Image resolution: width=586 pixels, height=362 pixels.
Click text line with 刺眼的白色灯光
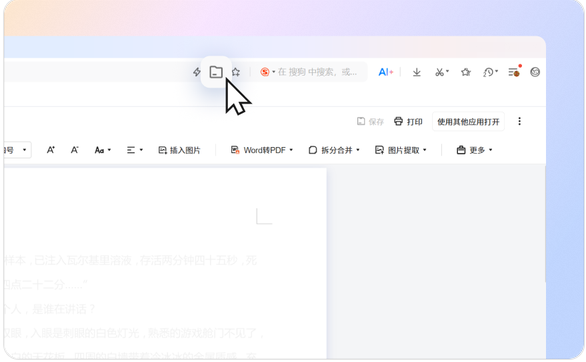click(134, 333)
